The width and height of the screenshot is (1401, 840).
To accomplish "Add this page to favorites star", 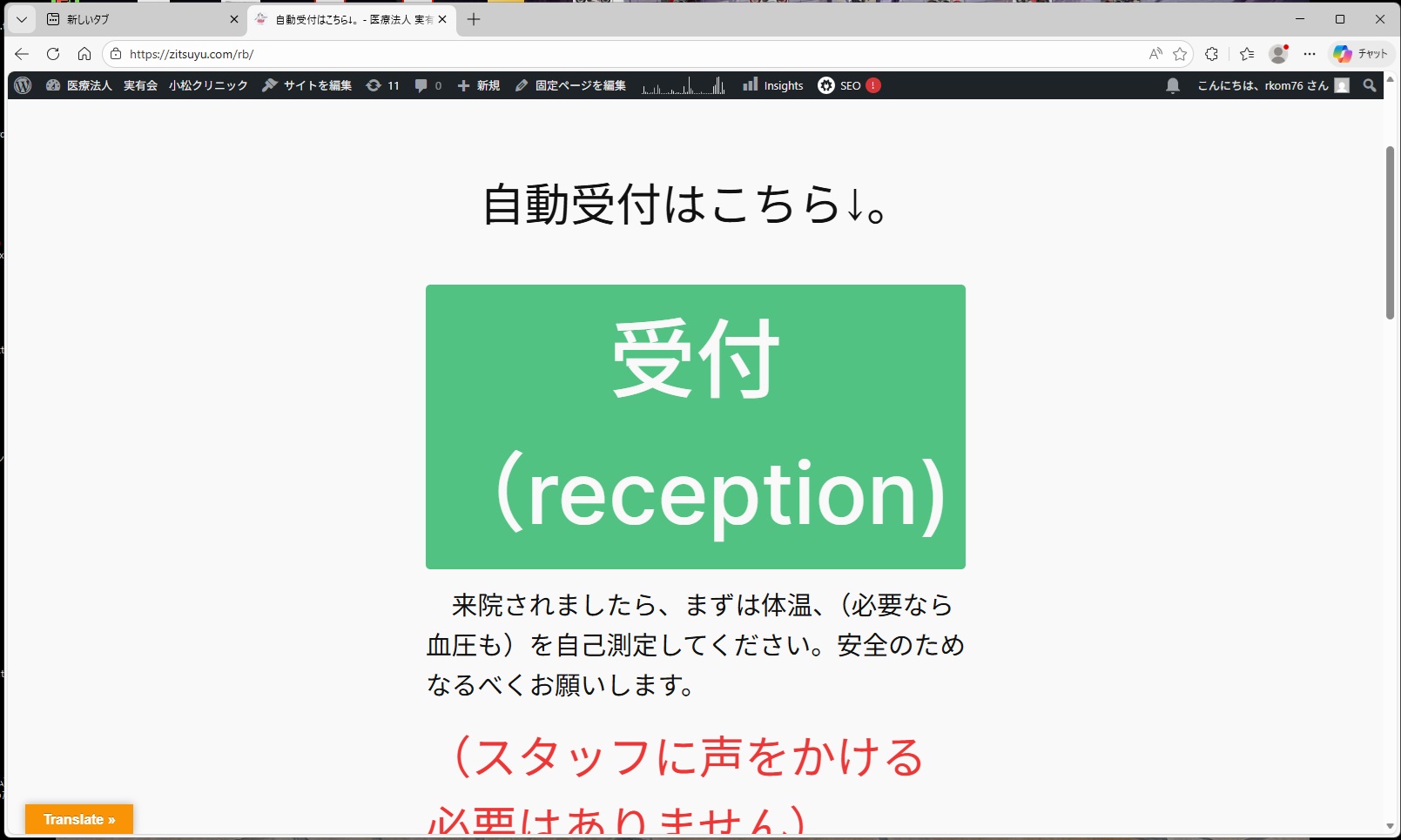I will pyautogui.click(x=1180, y=54).
